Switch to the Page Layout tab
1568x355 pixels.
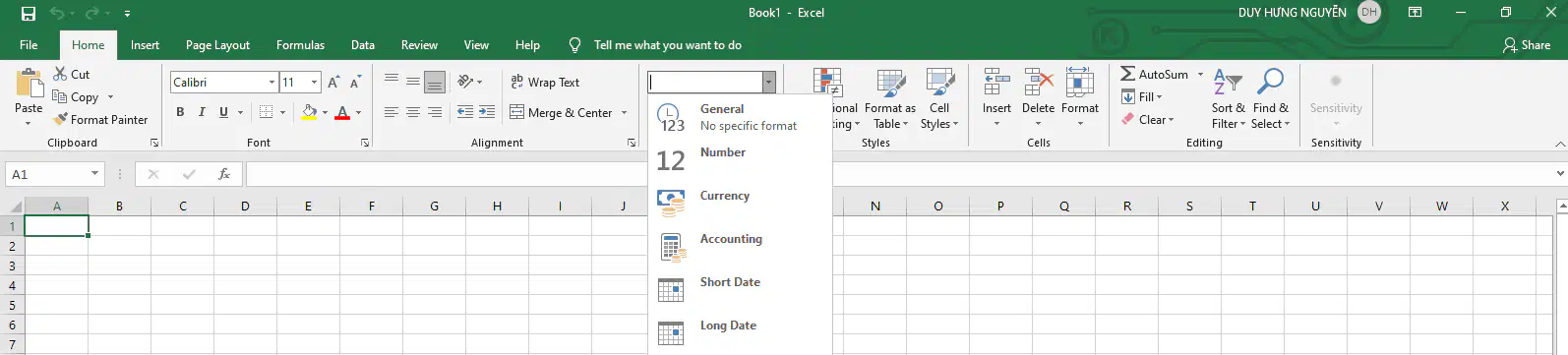[217, 45]
